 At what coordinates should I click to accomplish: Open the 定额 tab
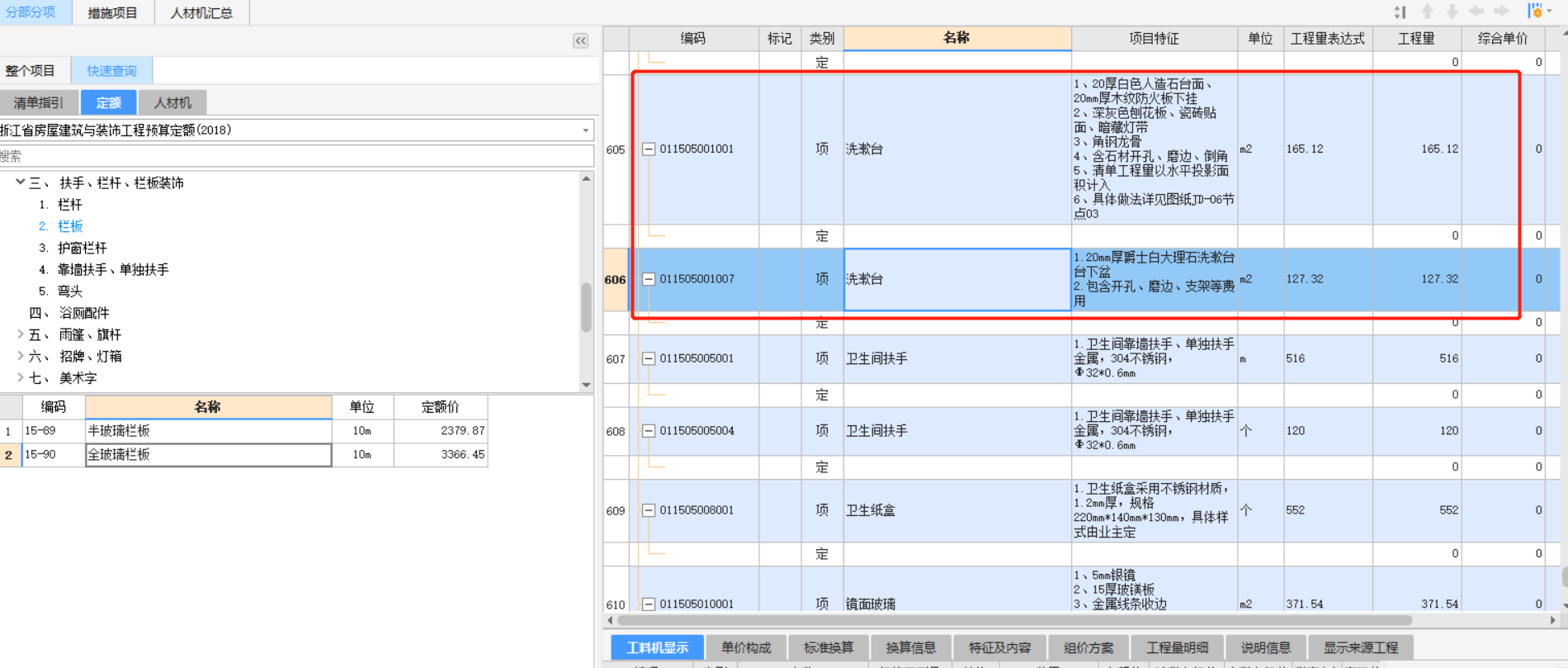(x=109, y=102)
